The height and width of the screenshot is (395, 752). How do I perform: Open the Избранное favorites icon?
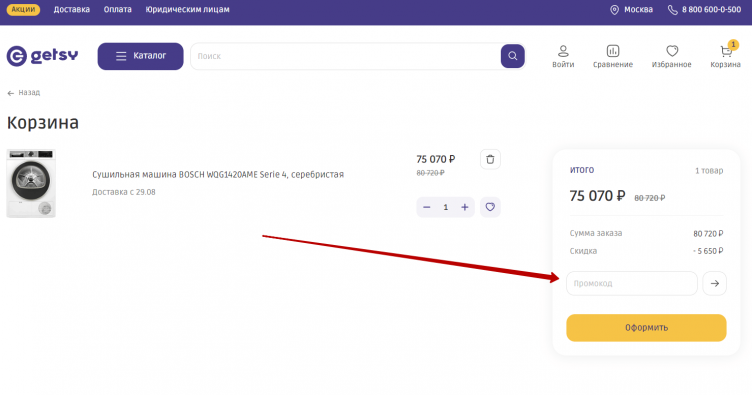point(671,56)
